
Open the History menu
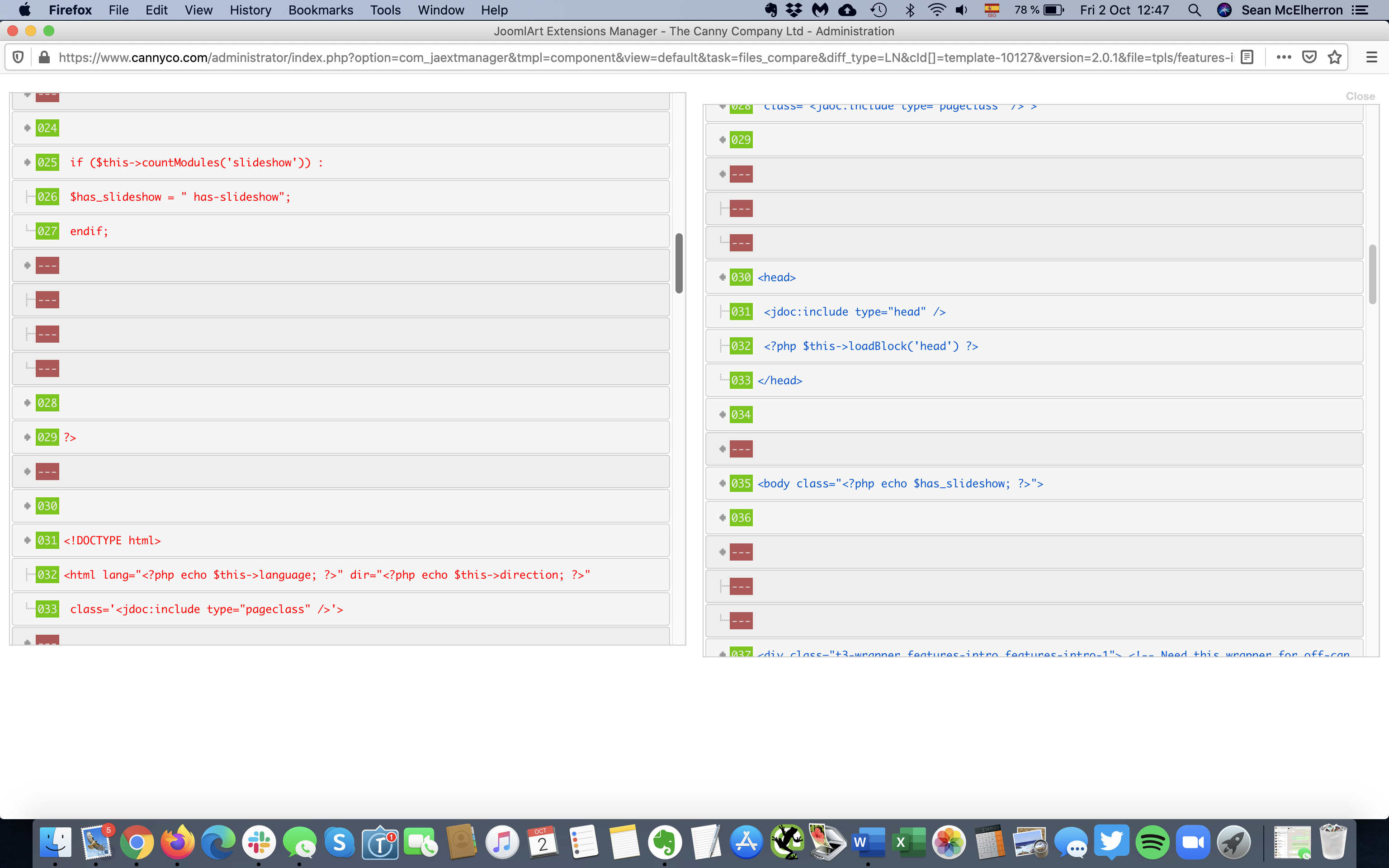250,10
